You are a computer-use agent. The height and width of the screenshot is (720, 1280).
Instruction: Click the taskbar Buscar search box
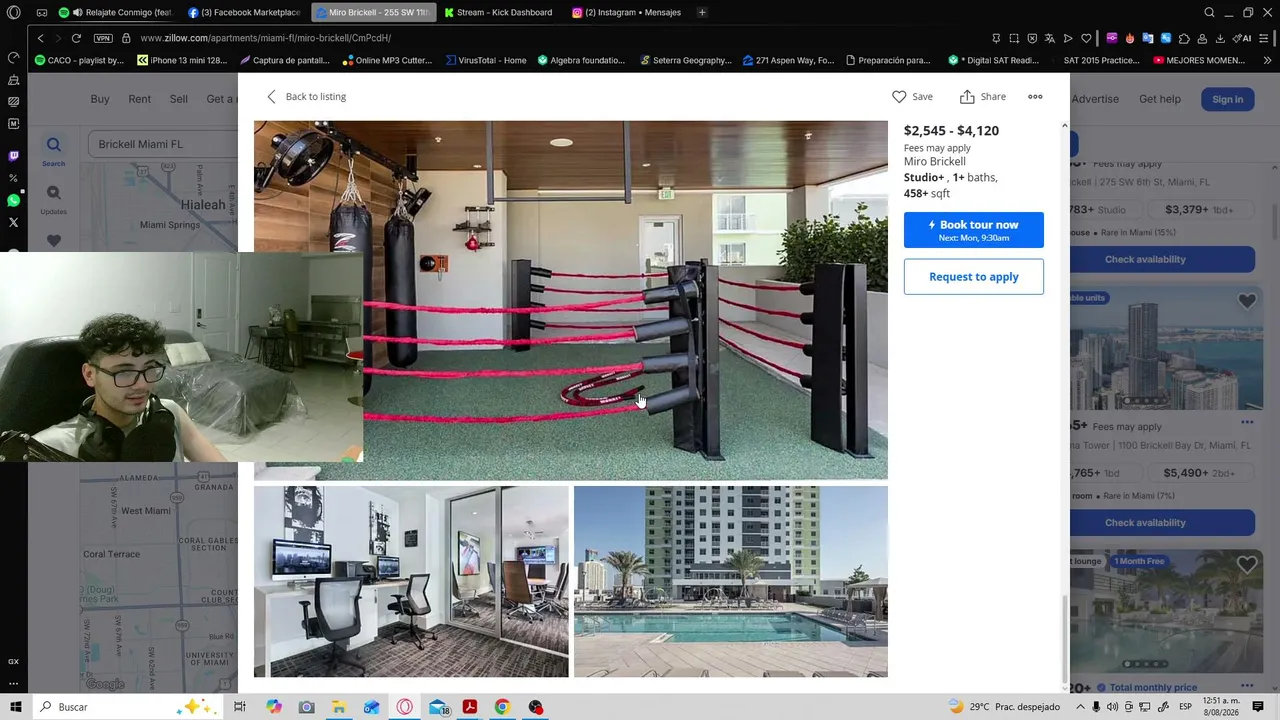127,707
